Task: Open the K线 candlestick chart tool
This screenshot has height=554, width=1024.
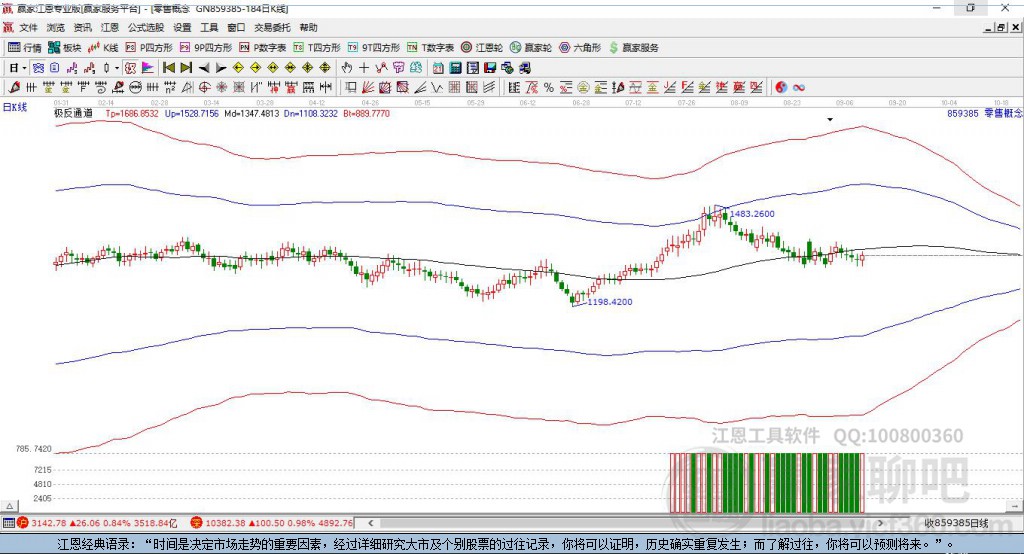Action: [103, 47]
